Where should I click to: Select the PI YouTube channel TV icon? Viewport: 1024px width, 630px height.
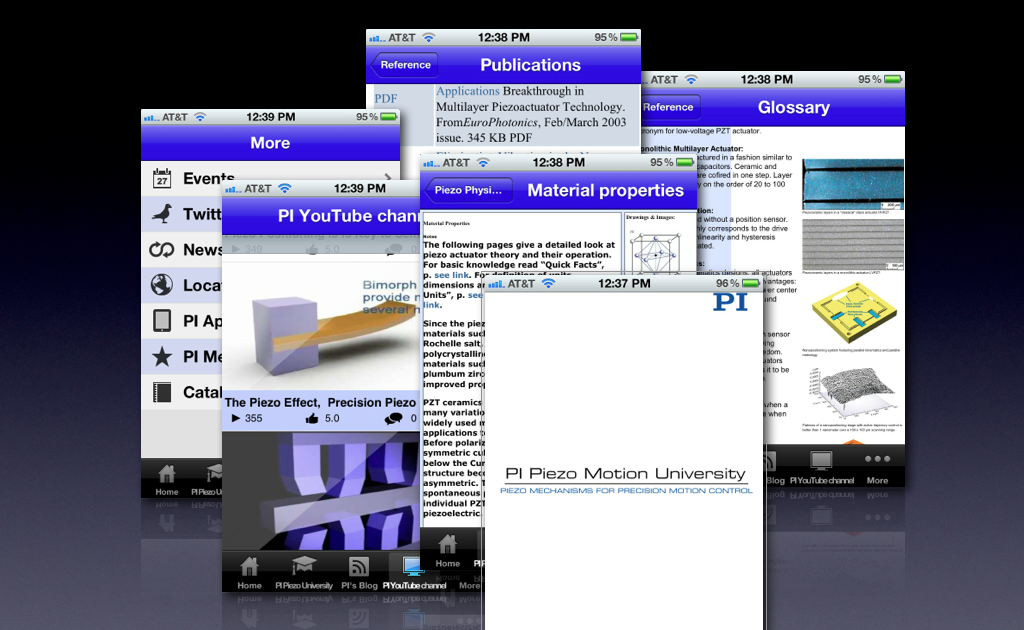point(412,563)
